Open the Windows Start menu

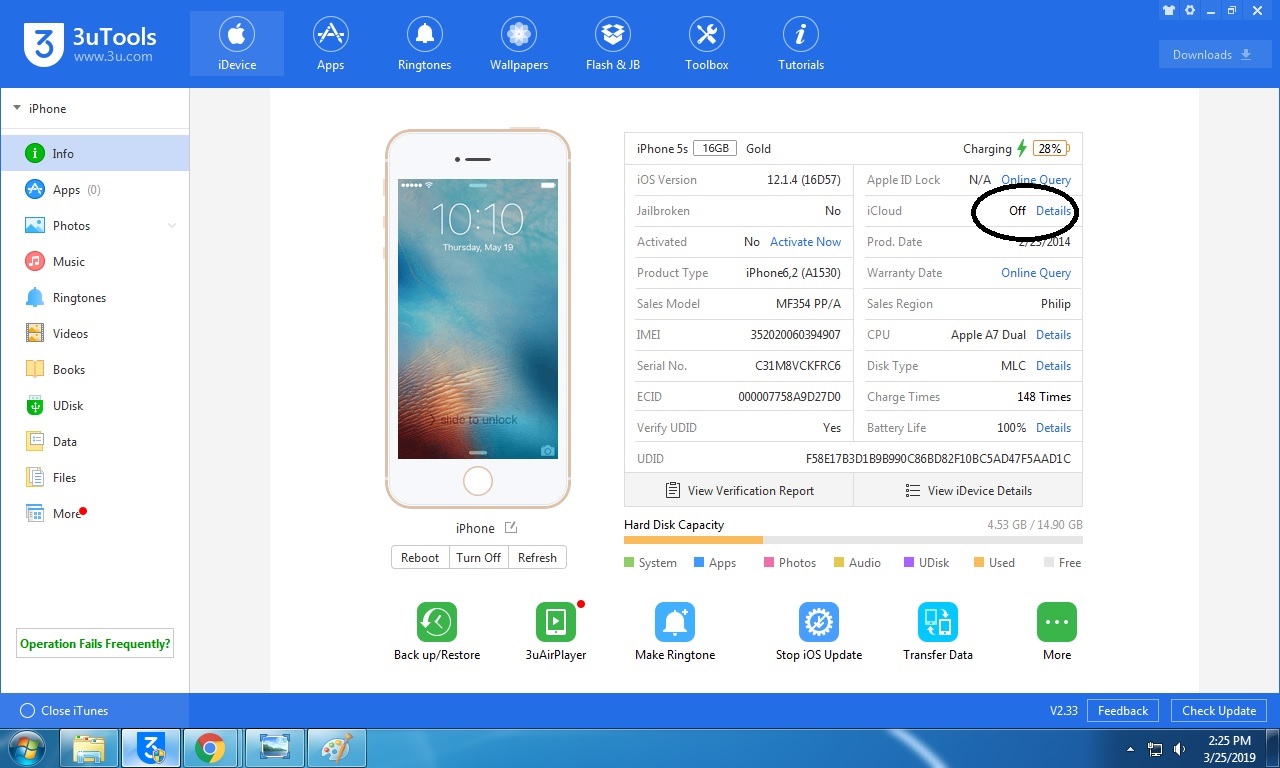27,748
